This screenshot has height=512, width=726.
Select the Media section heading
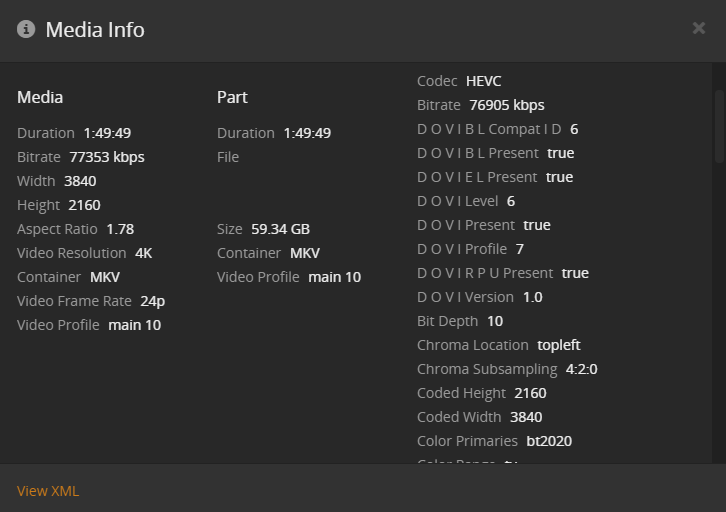click(x=40, y=97)
